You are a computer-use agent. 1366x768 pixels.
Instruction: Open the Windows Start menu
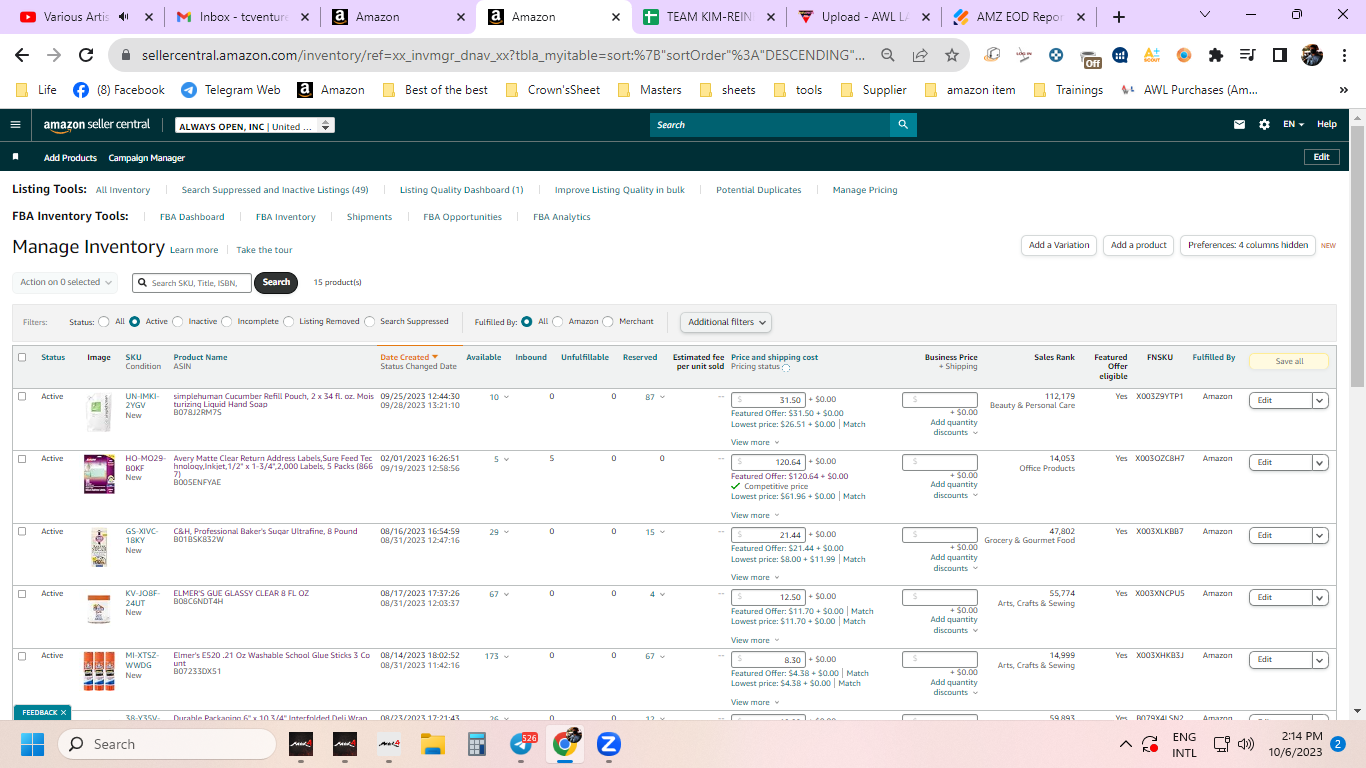click(33, 744)
